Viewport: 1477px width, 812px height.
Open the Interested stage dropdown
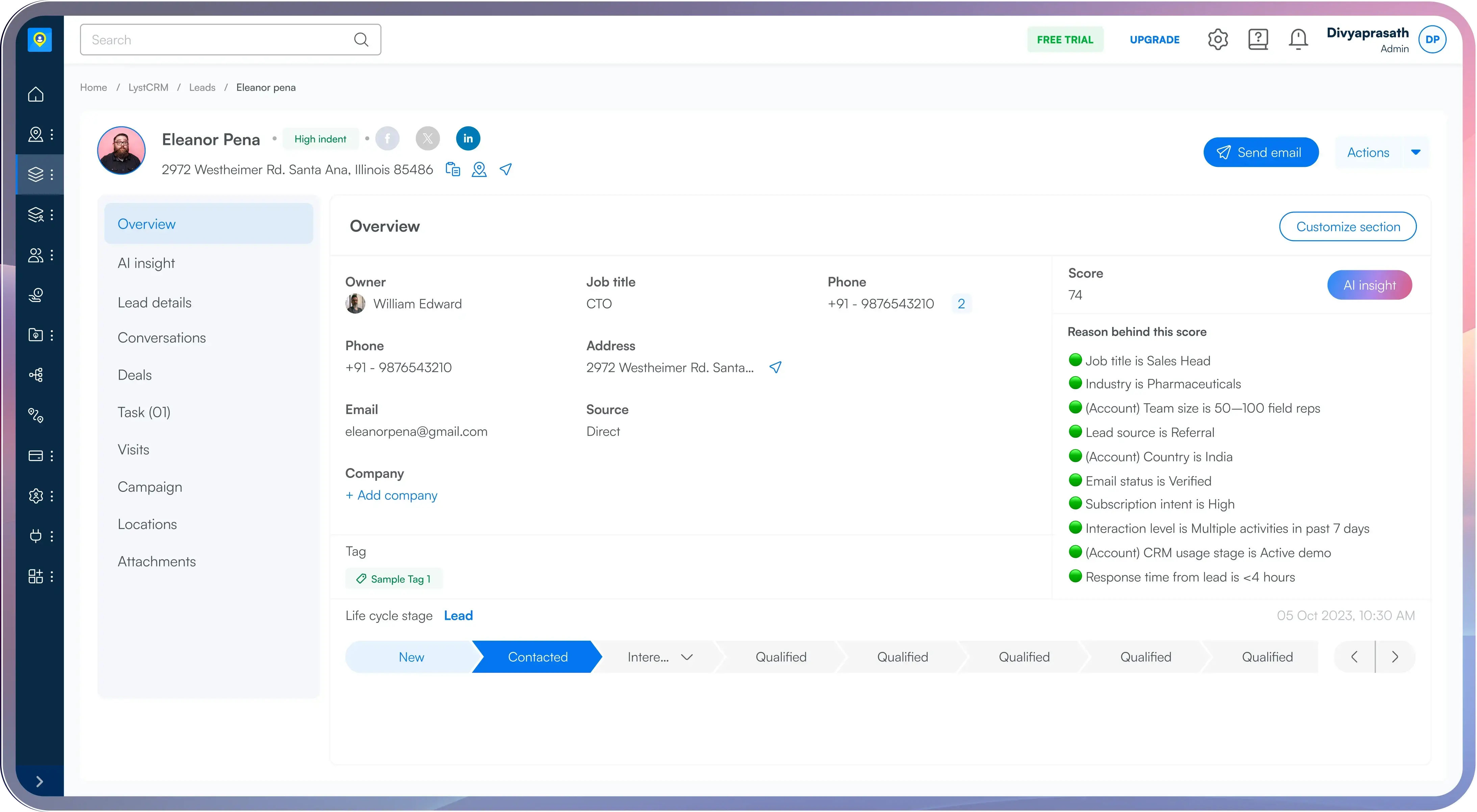[686, 657]
